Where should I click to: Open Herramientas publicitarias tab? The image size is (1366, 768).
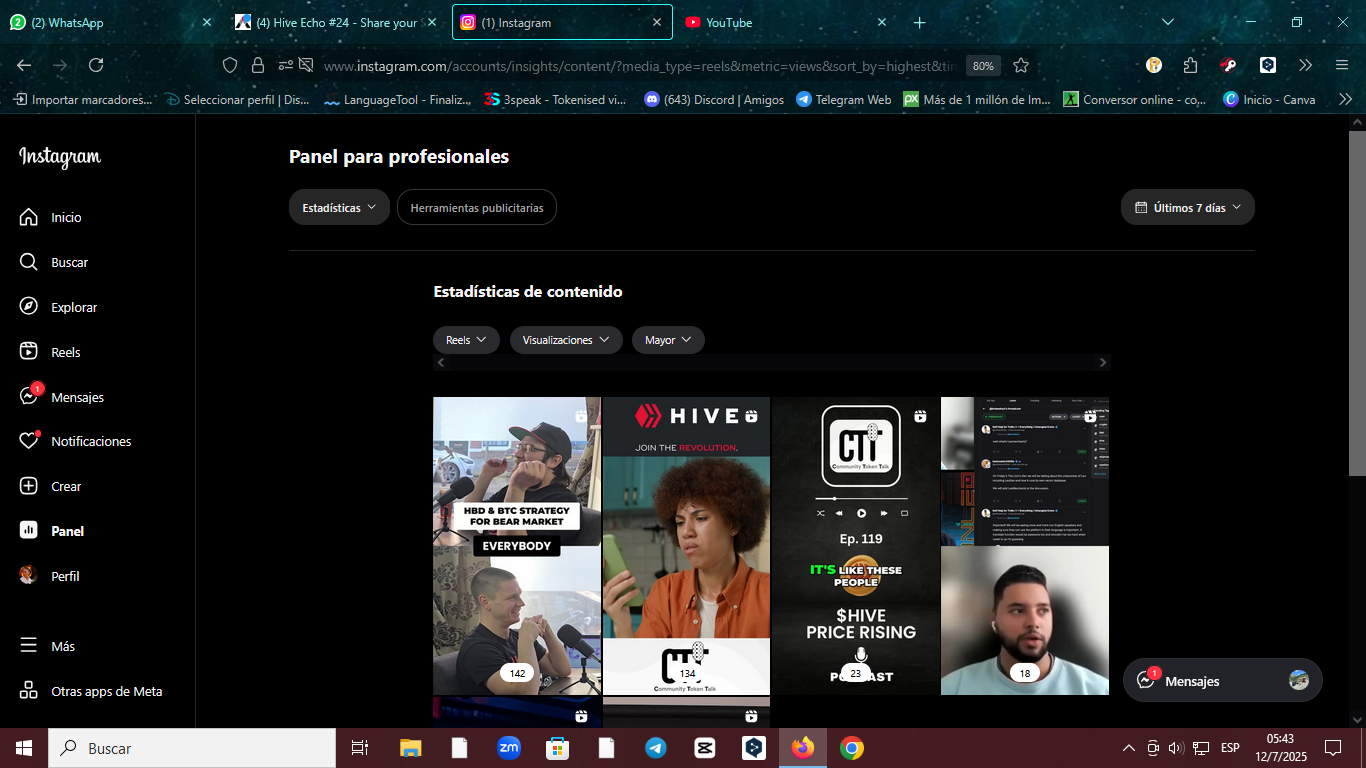click(x=477, y=207)
